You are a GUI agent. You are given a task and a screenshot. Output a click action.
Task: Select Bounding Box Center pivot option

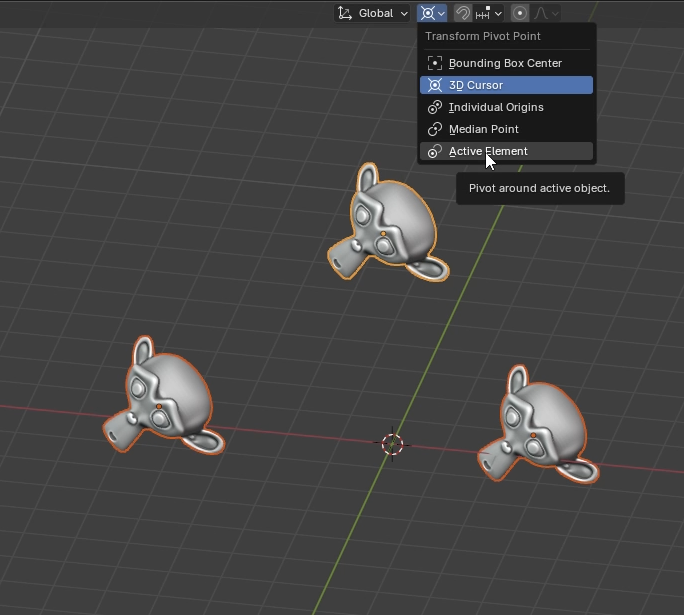pos(506,63)
